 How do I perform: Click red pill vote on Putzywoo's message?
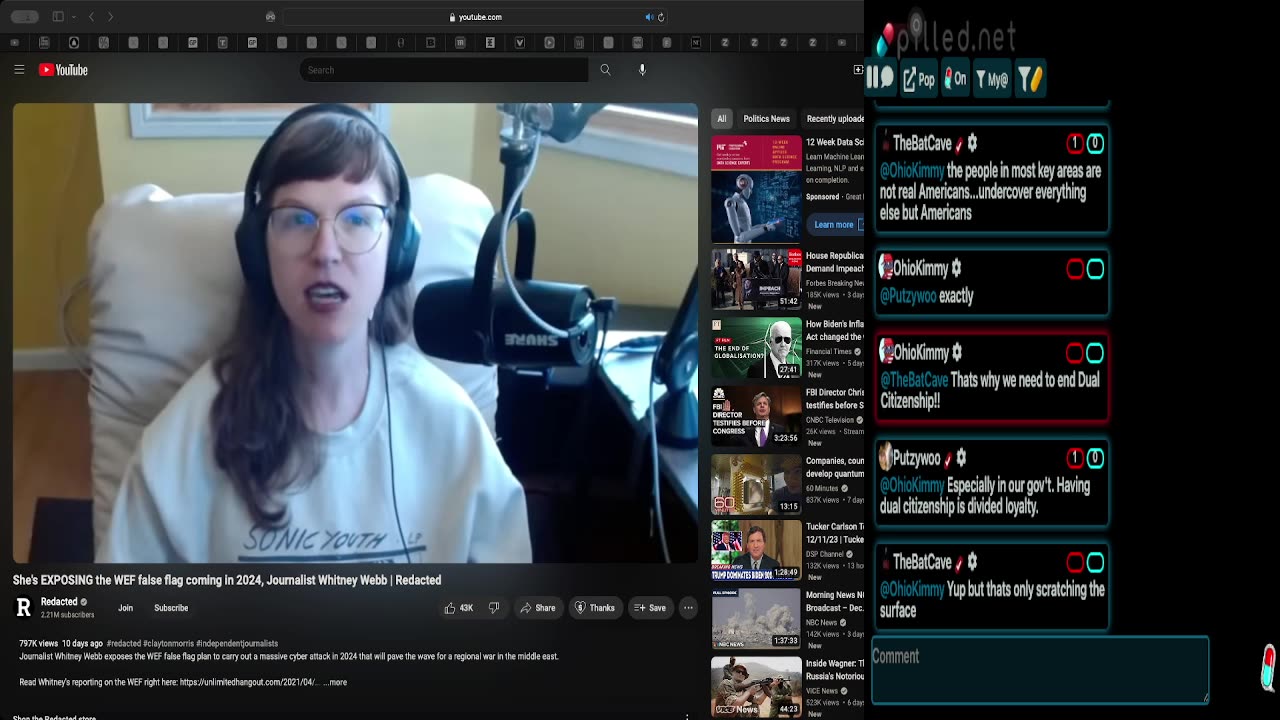[1075, 458]
